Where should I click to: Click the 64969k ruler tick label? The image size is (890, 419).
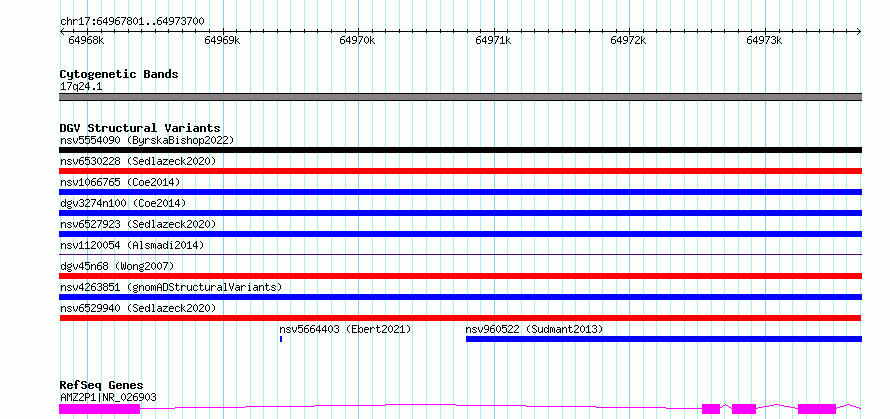click(x=222, y=40)
